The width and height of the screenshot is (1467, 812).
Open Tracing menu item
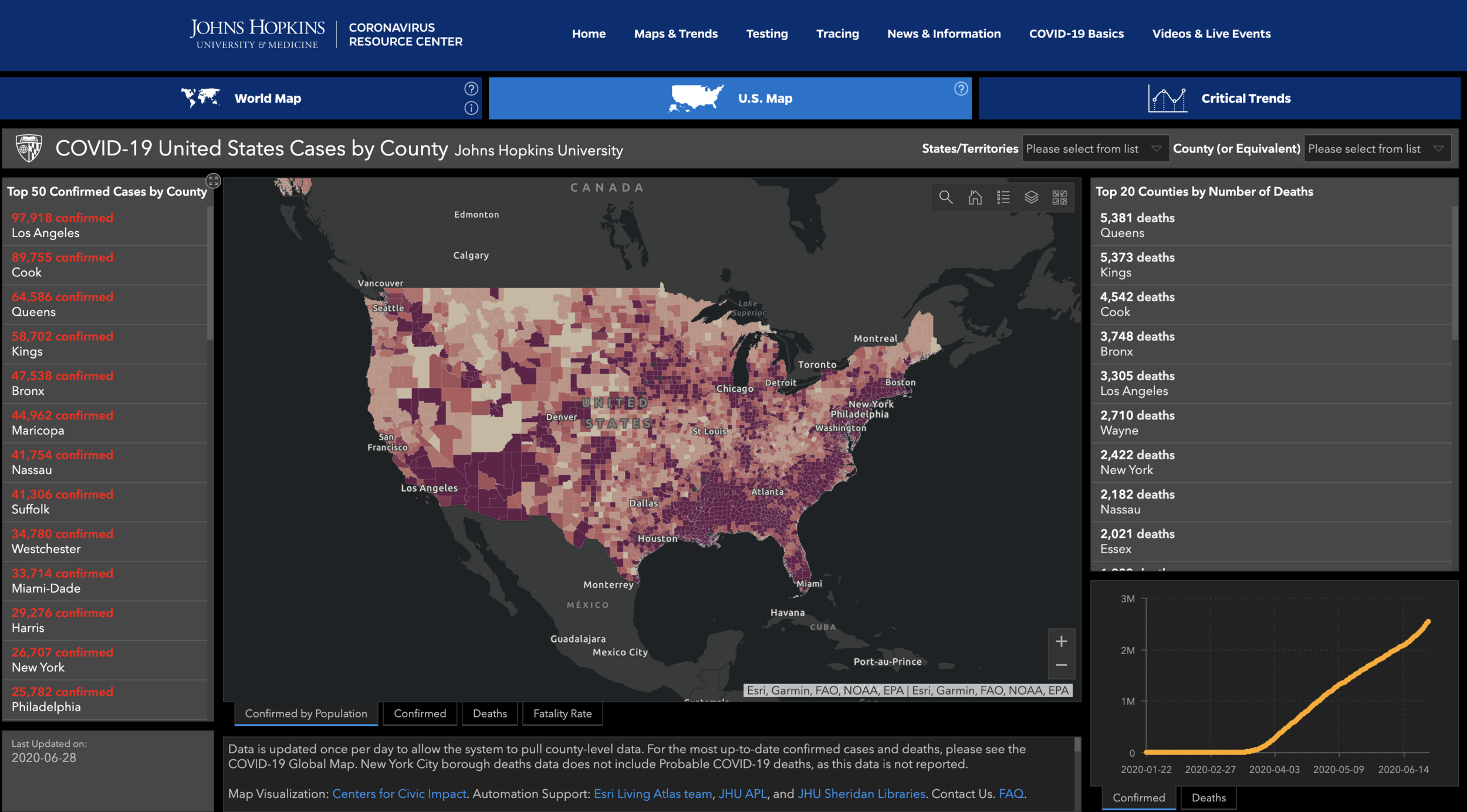pyautogui.click(x=837, y=34)
